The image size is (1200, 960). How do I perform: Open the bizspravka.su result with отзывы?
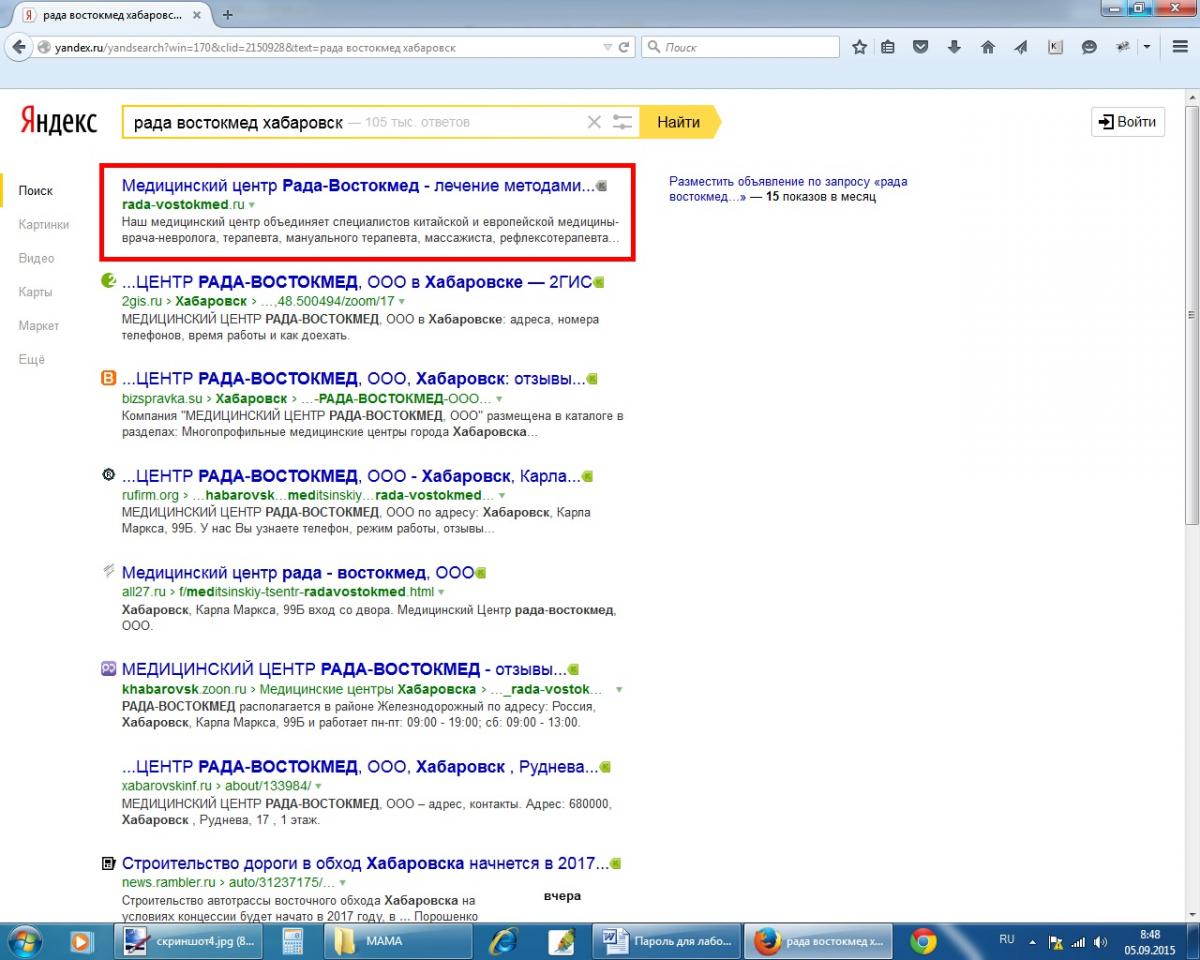pyautogui.click(x=353, y=379)
